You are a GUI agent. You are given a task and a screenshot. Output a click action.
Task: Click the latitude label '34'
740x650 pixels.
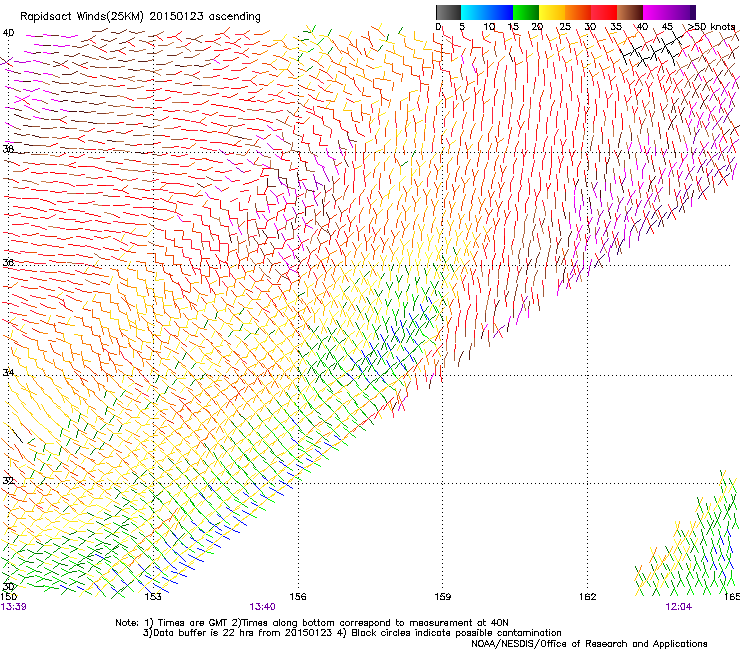click(8, 372)
